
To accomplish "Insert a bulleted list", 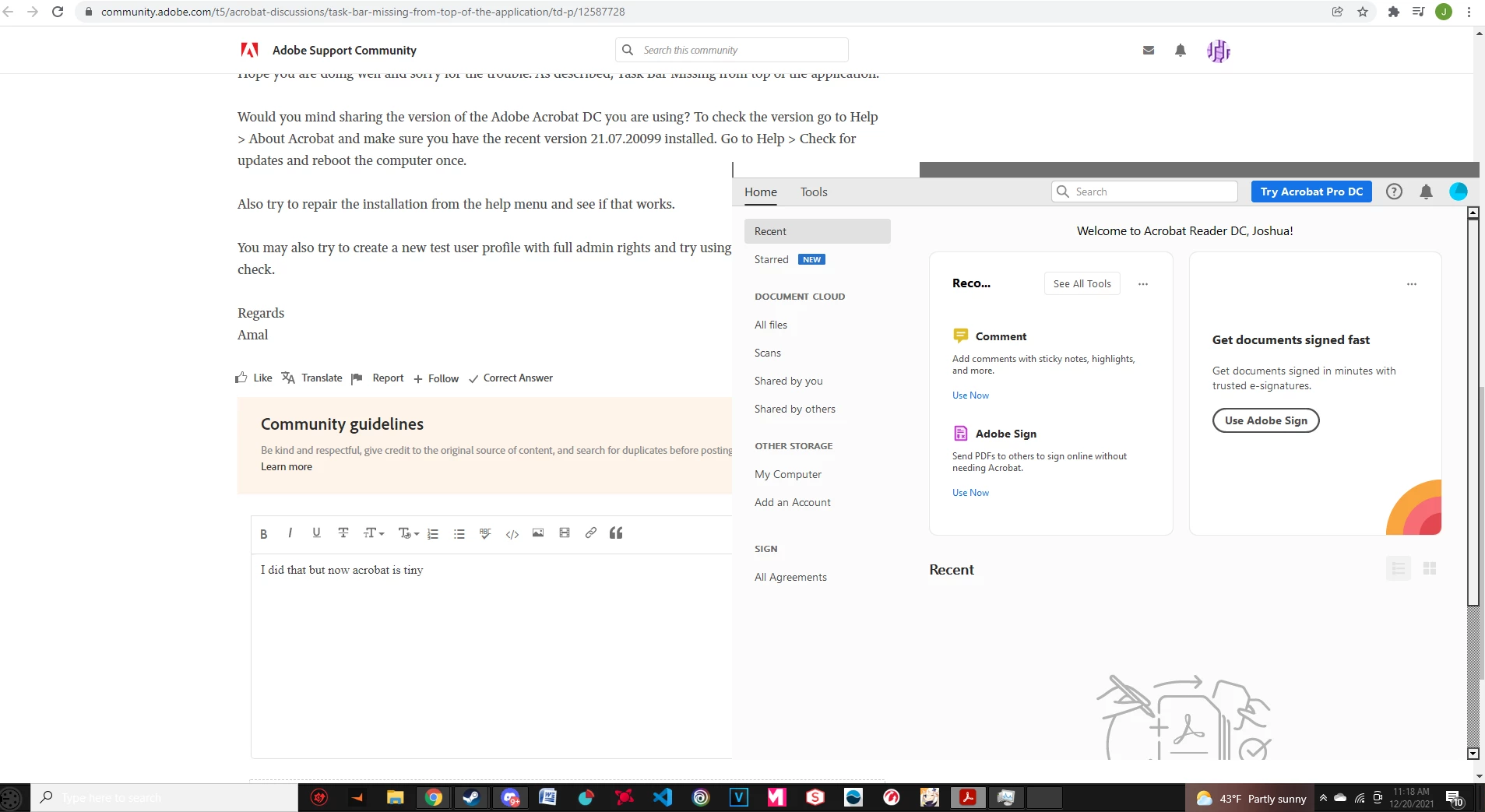I will tap(459, 533).
